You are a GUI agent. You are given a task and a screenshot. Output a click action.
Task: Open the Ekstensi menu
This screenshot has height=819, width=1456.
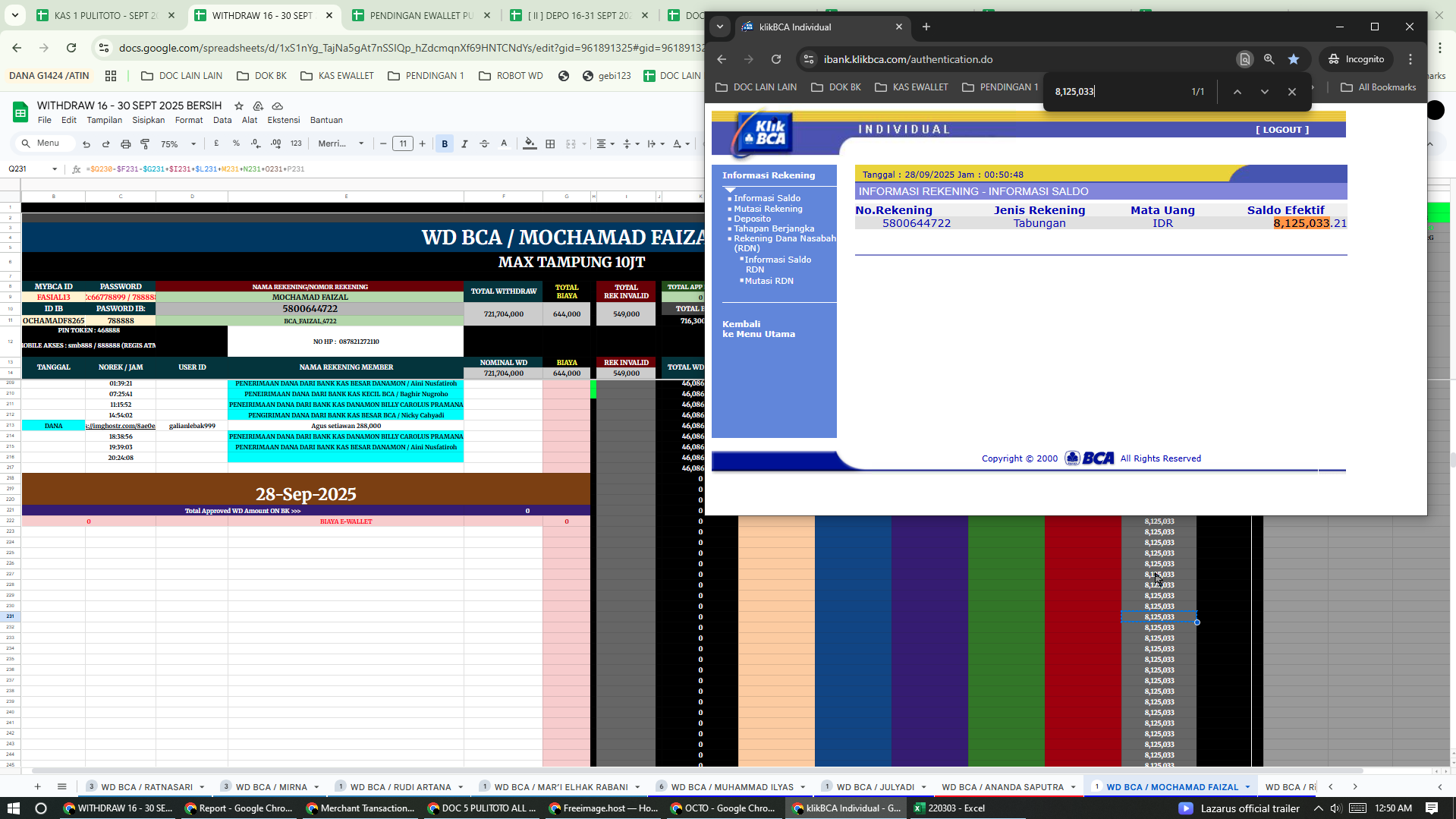[284, 120]
